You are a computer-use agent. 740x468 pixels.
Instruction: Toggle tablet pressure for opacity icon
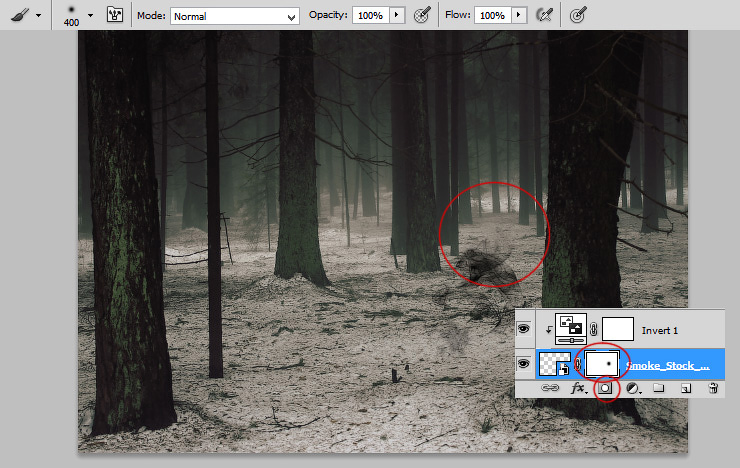coord(421,15)
